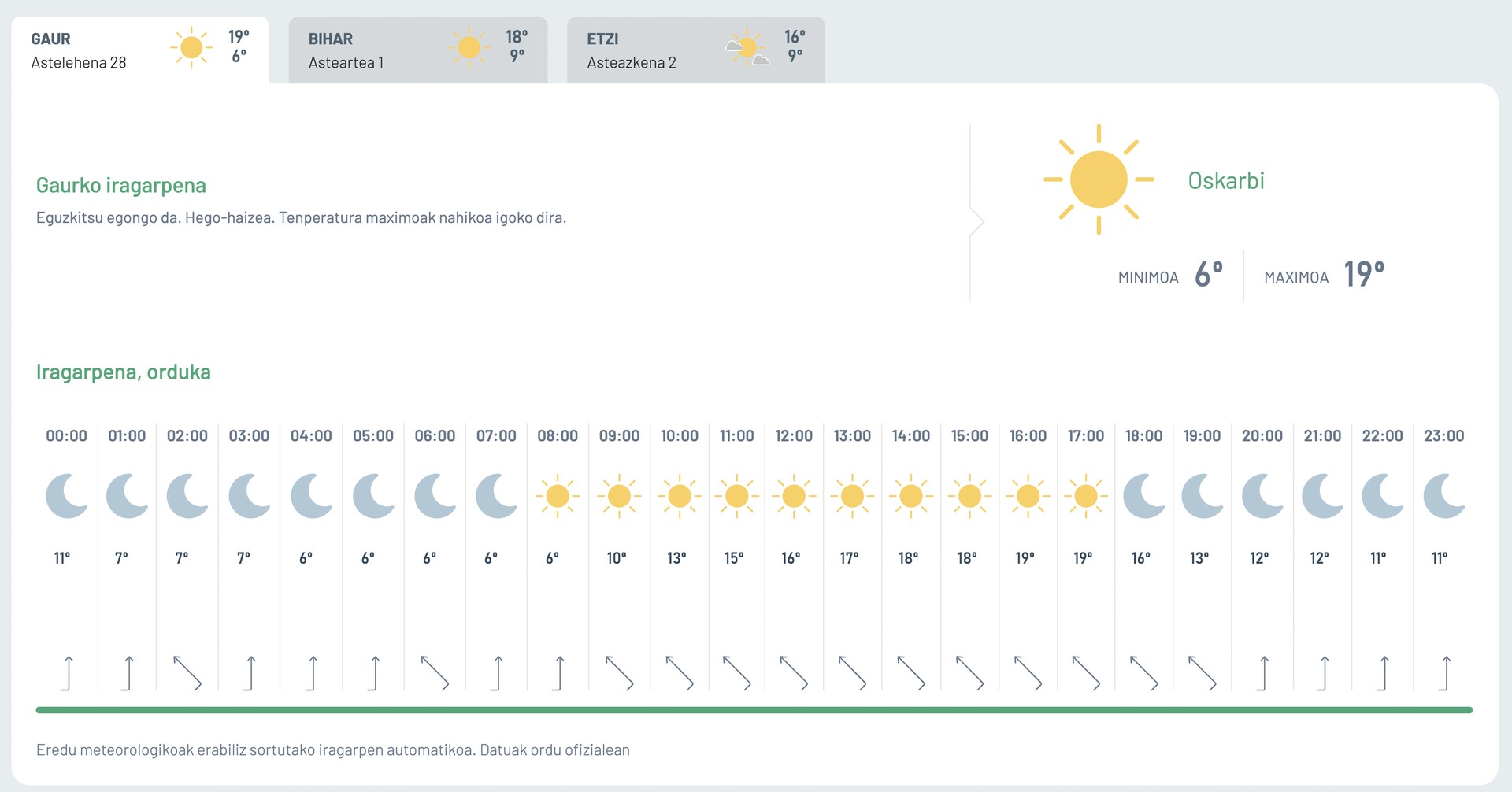Switch to the BIHAR Asteartea 1 tab
Viewport: 1512px width, 792px height.
click(x=418, y=50)
